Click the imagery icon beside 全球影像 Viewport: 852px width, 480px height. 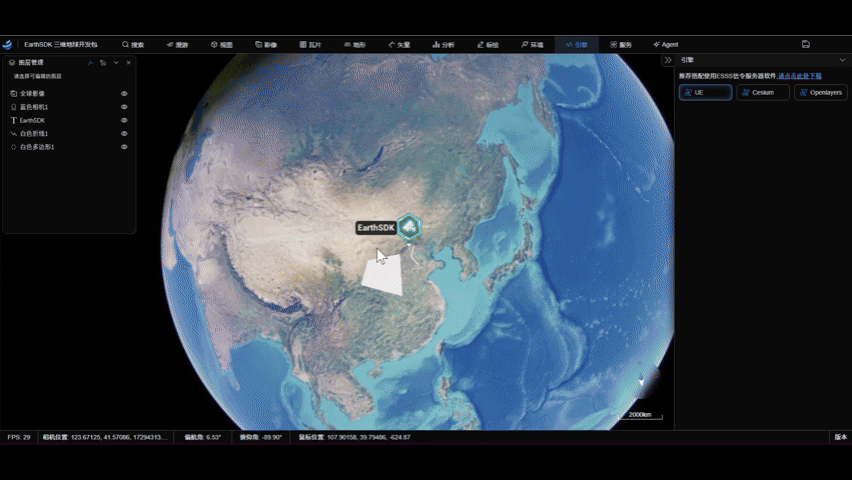(x=14, y=93)
